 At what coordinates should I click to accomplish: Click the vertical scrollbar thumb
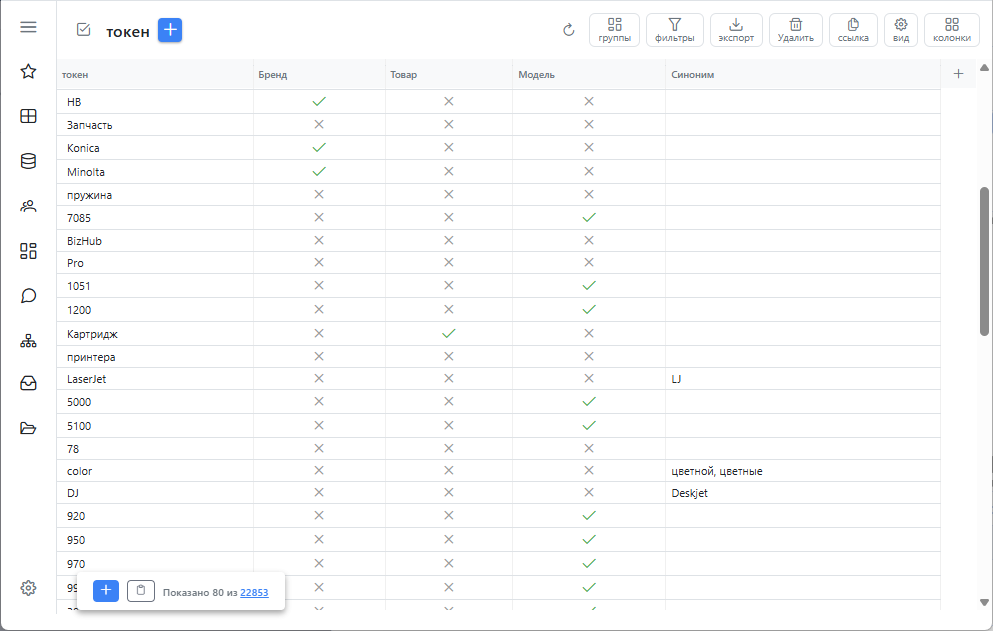click(x=984, y=261)
